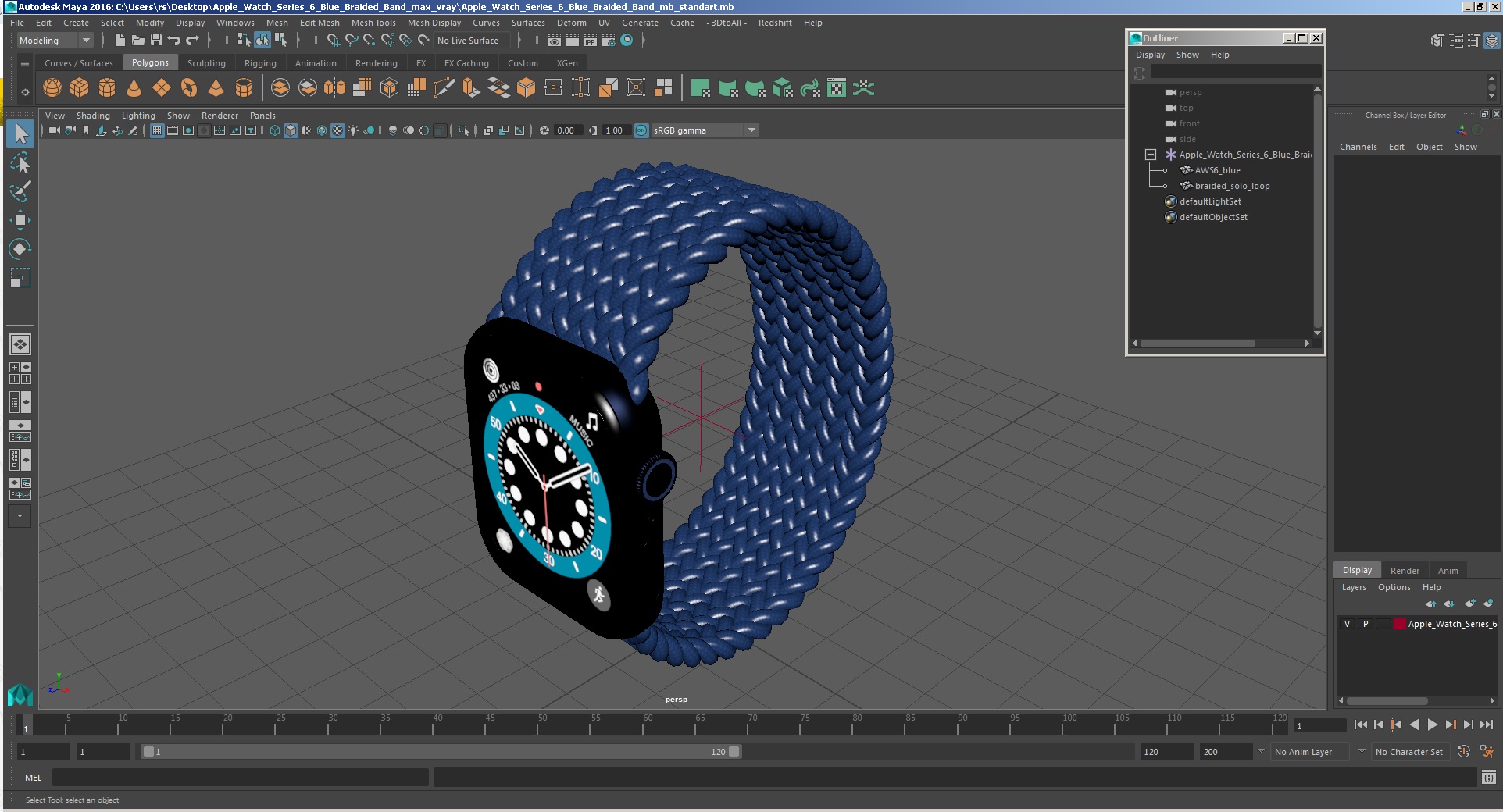Open the render settings icon
Viewport: 1503px width, 812px height.
click(x=609, y=40)
